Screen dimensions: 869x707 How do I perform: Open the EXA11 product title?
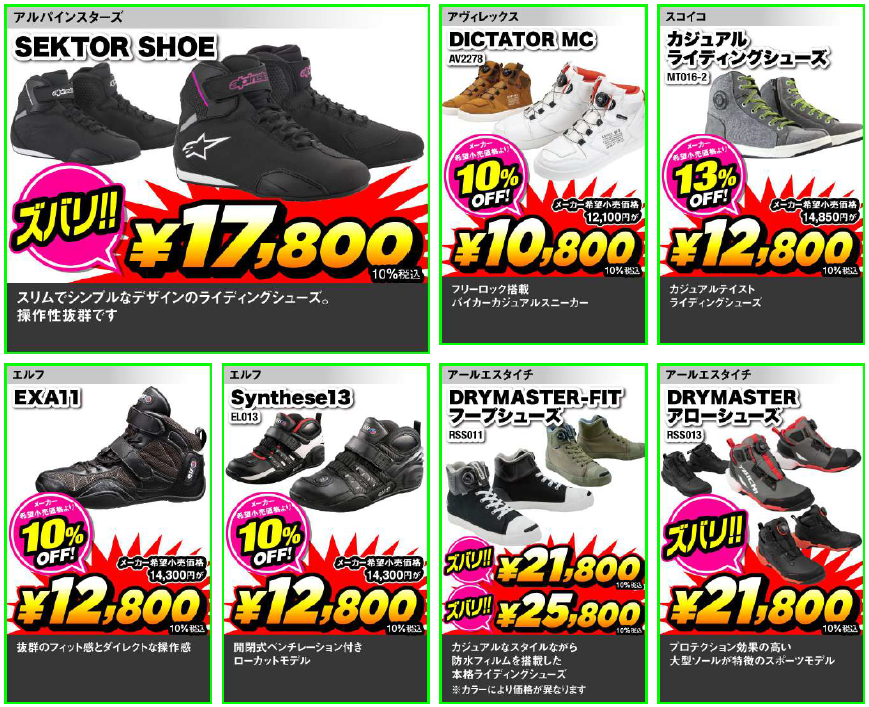pyautogui.click(x=47, y=397)
